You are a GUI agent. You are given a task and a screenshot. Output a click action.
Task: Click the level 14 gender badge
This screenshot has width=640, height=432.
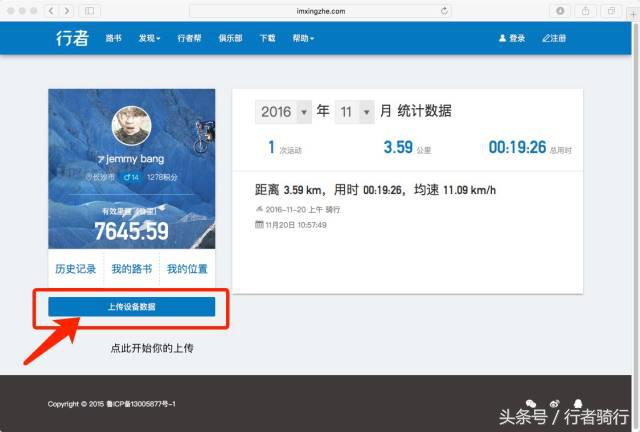point(131,177)
